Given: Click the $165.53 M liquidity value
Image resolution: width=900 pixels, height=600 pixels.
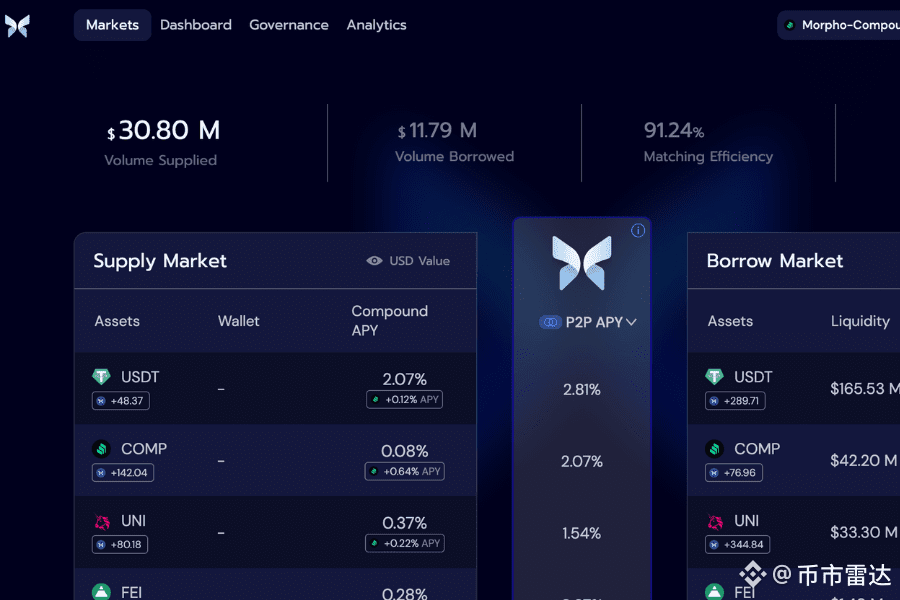Looking at the screenshot, I should click(865, 389).
